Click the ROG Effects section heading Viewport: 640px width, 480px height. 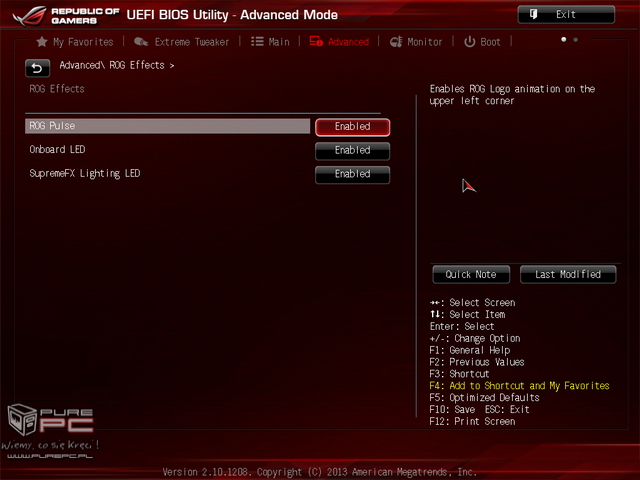(57, 89)
